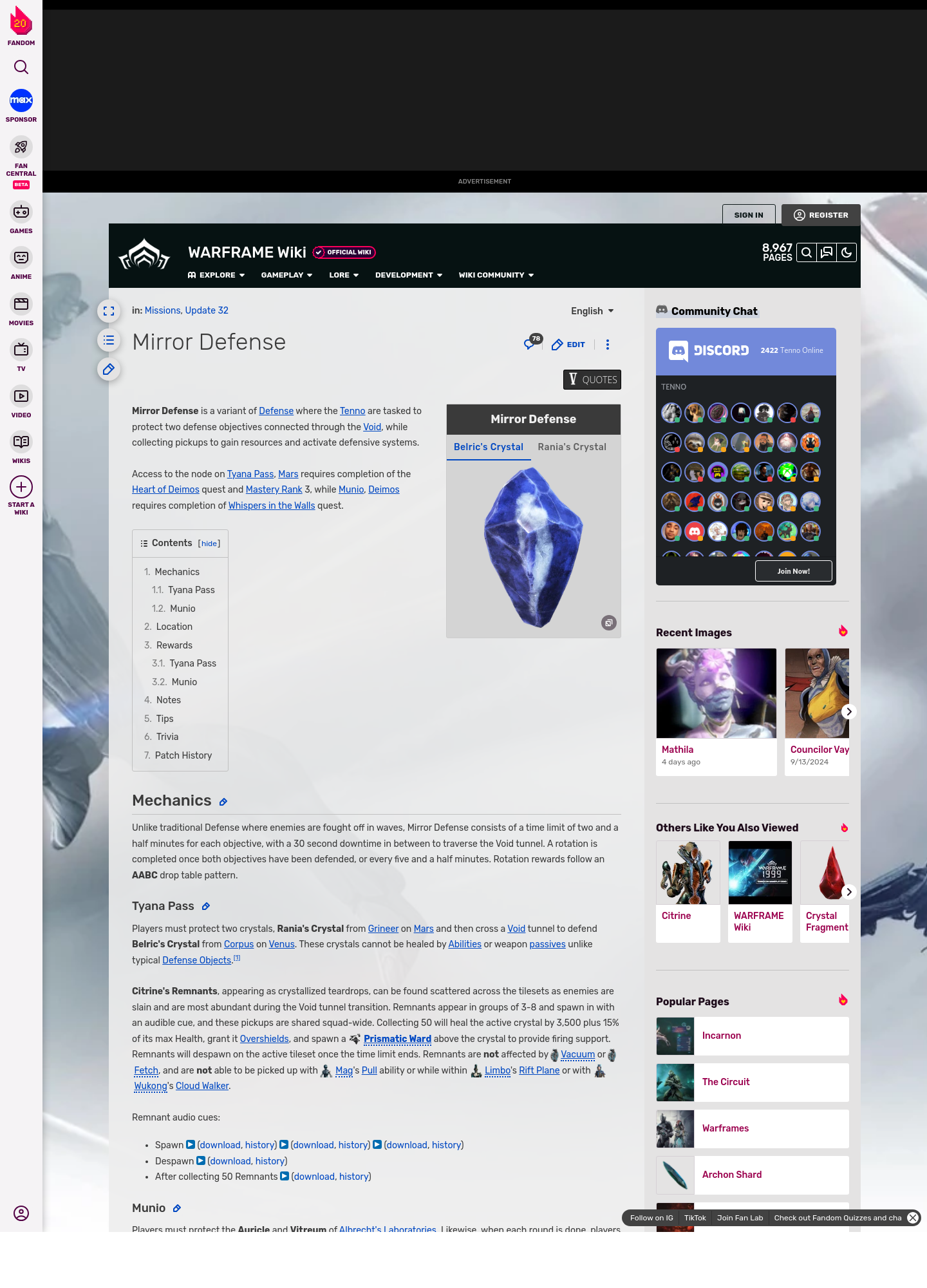
Task: Open Incarnon popular page
Action: click(x=753, y=1036)
